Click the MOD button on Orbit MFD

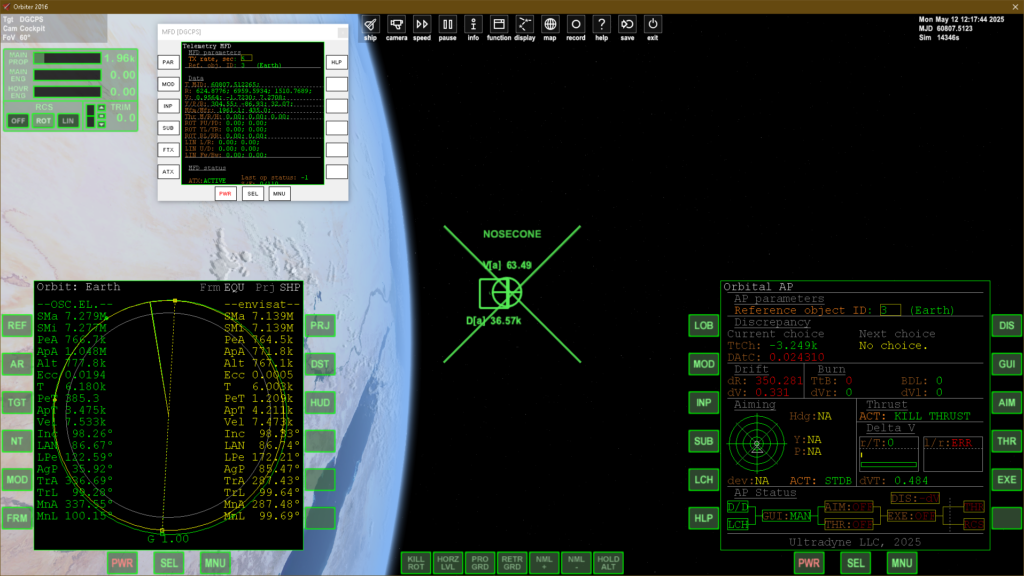[x=17, y=479]
